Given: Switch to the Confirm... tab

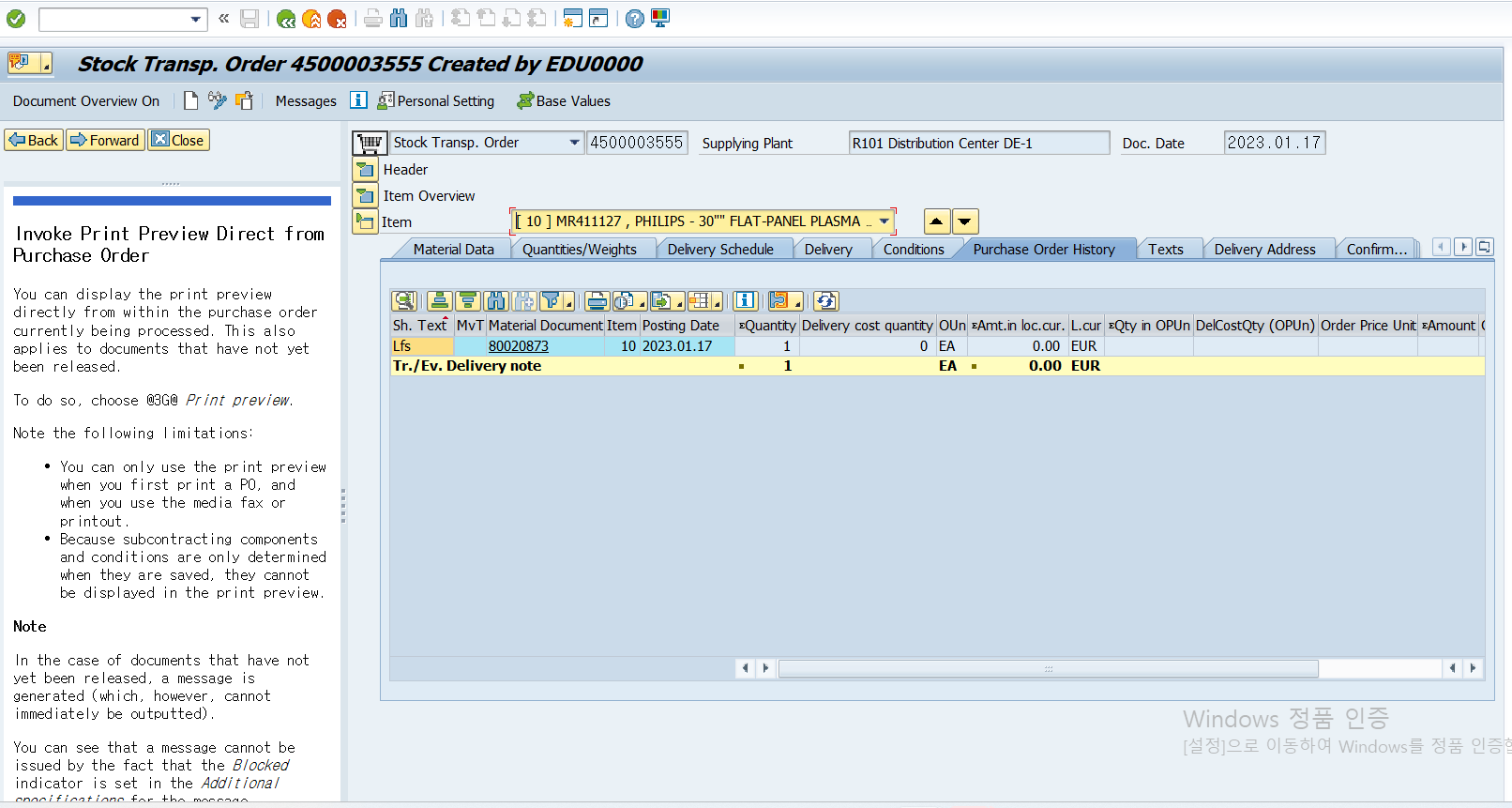Looking at the screenshot, I should click(1377, 250).
